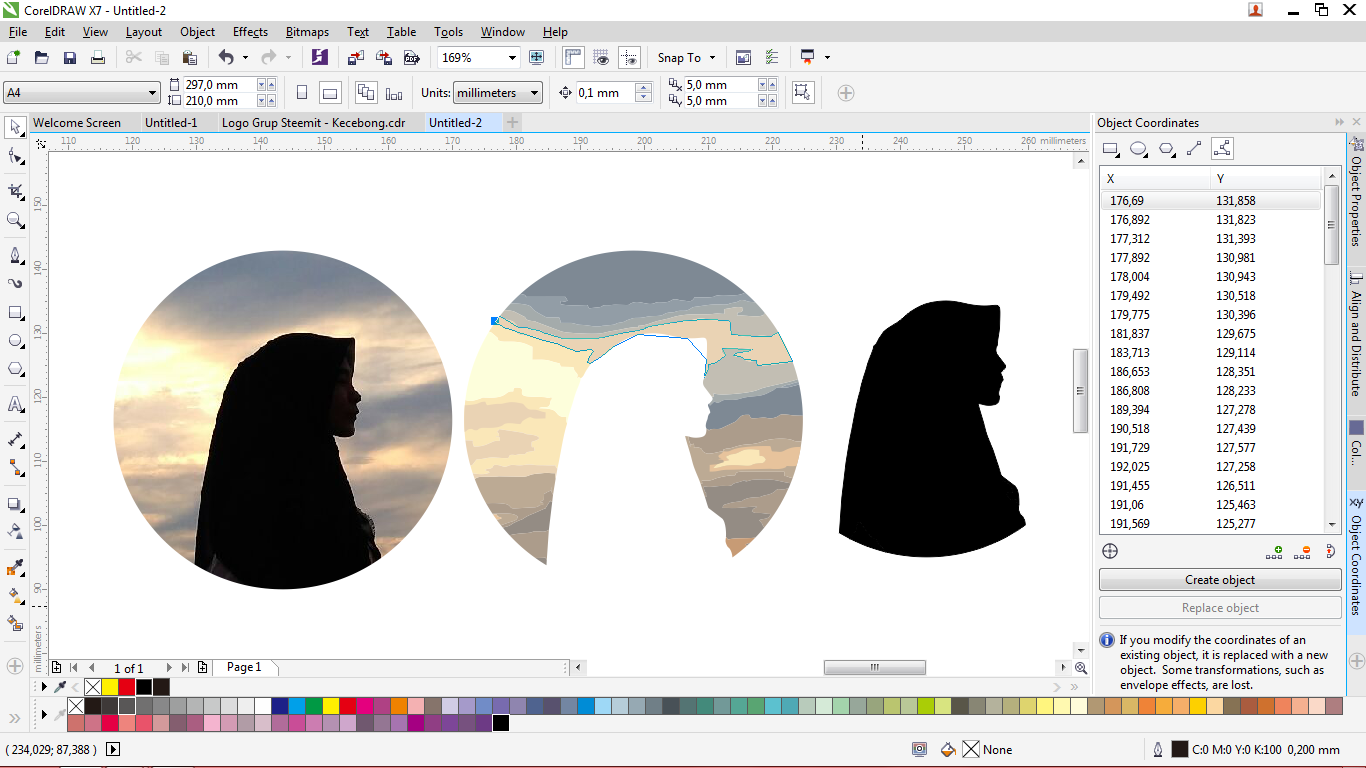This screenshot has width=1366, height=768.
Task: Create a new document
Action: coord(13,58)
